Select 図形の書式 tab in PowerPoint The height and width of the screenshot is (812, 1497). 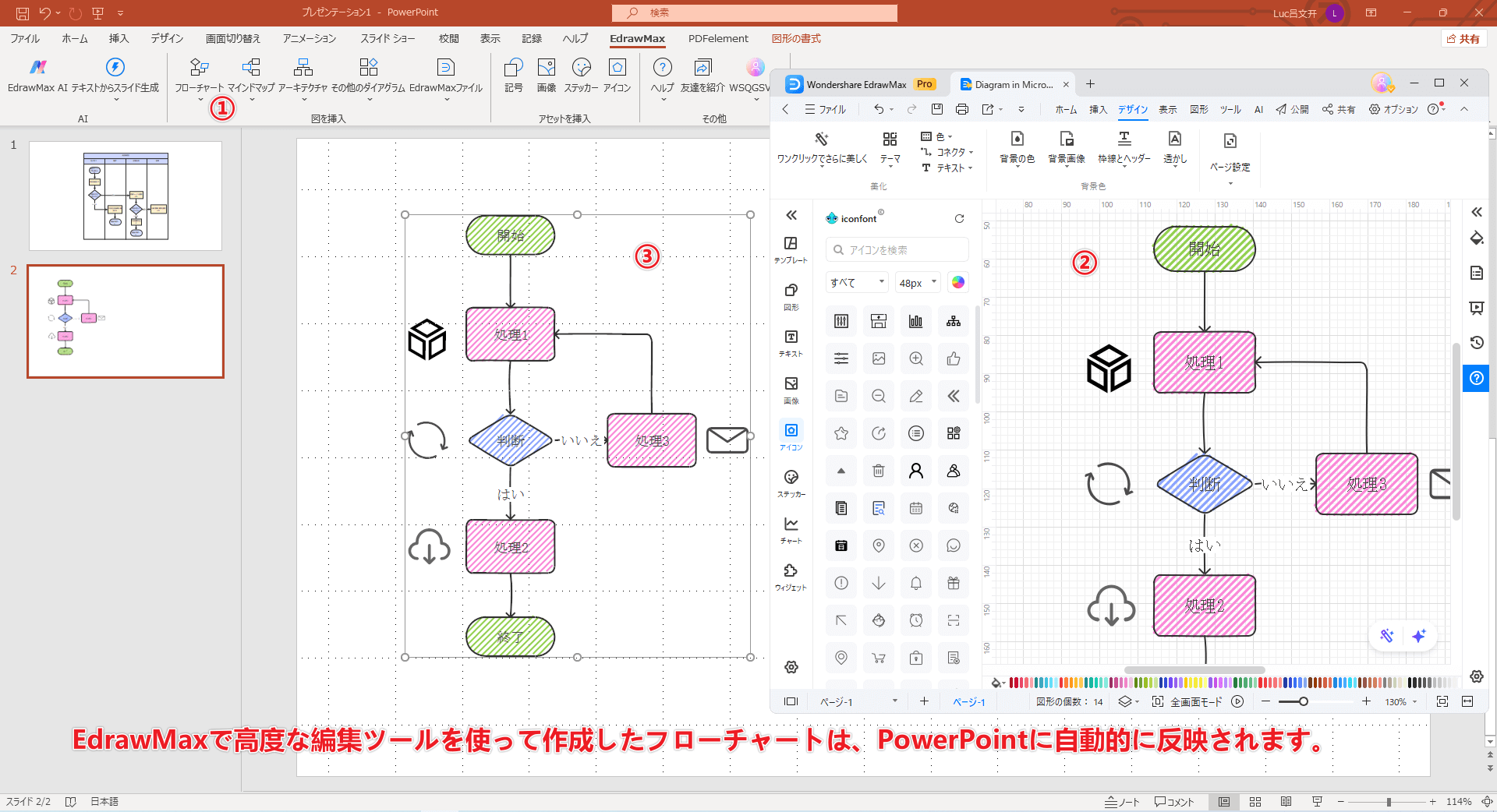(x=796, y=38)
